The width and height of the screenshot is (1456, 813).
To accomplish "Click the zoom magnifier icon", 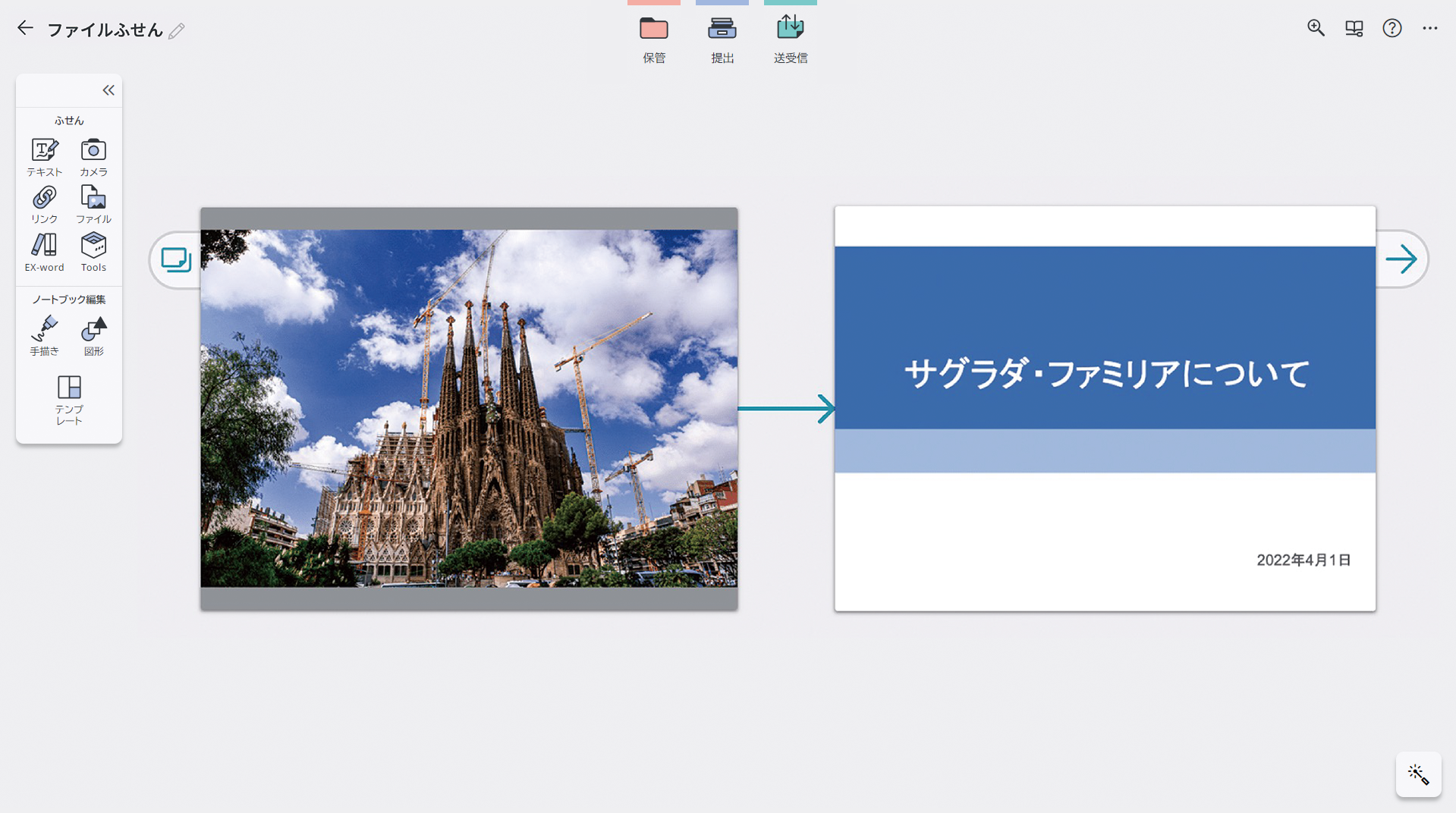I will (x=1316, y=28).
